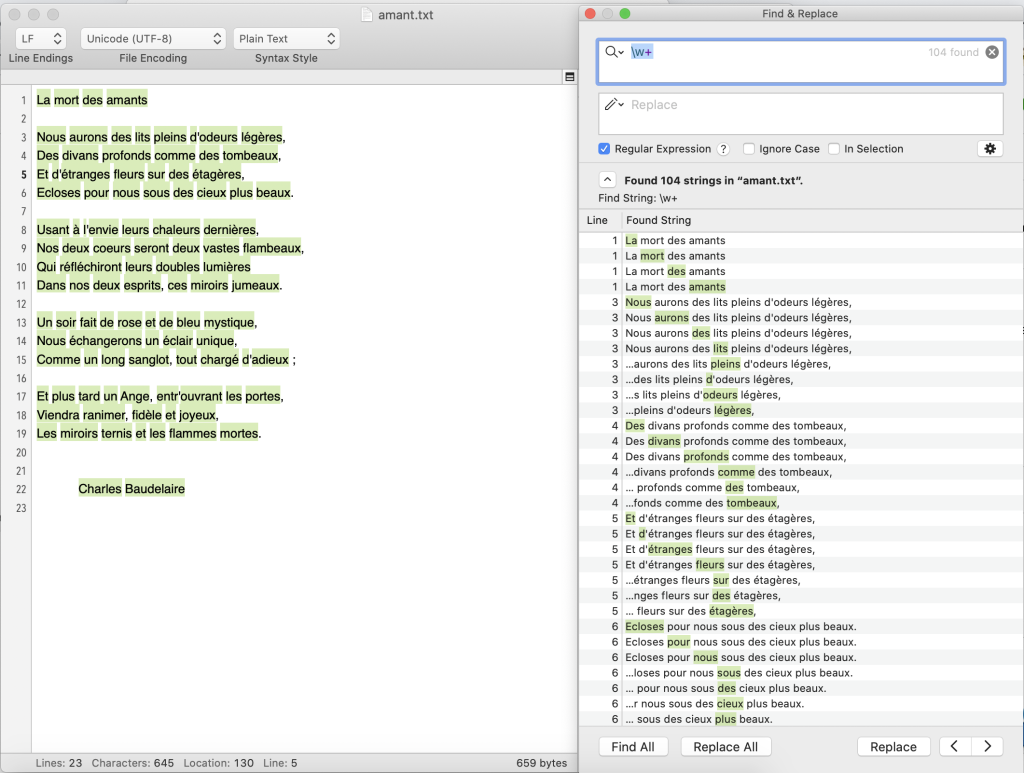
Task: Click 'flambeaux' on editor line 9
Action: point(272,248)
